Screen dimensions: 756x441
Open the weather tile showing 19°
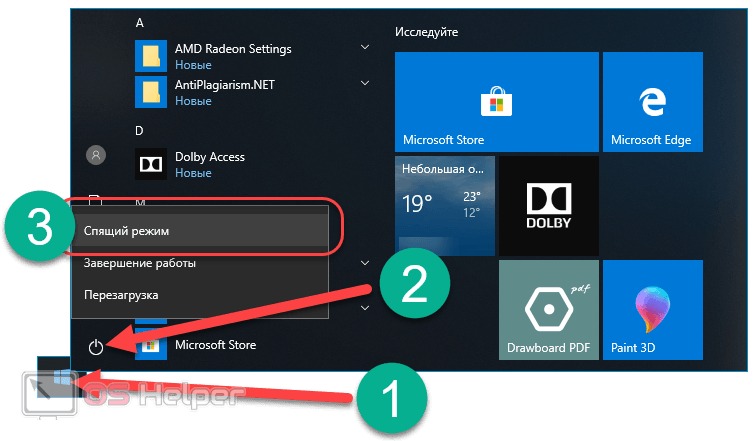(x=445, y=206)
